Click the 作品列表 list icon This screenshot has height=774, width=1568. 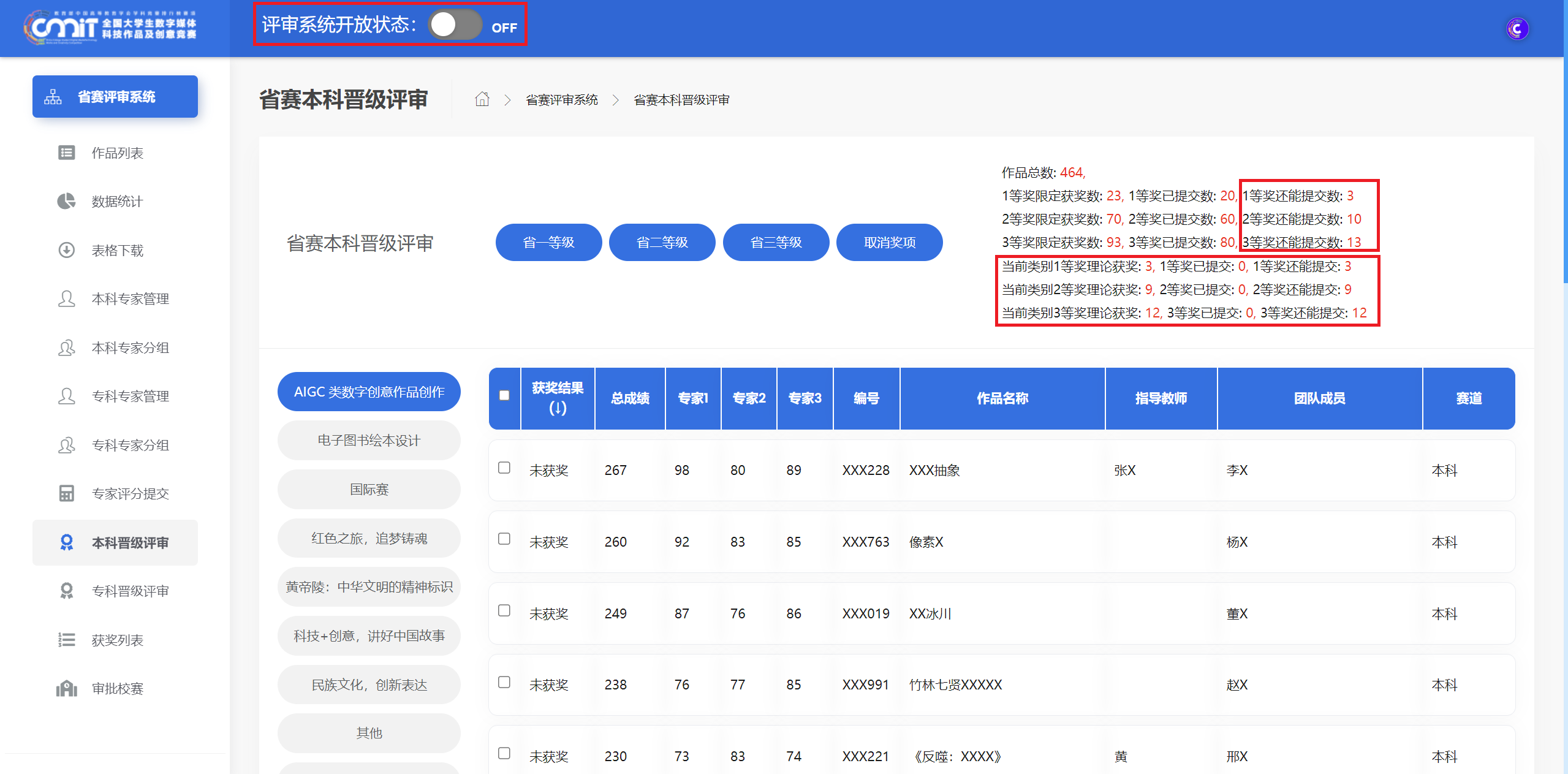point(66,153)
